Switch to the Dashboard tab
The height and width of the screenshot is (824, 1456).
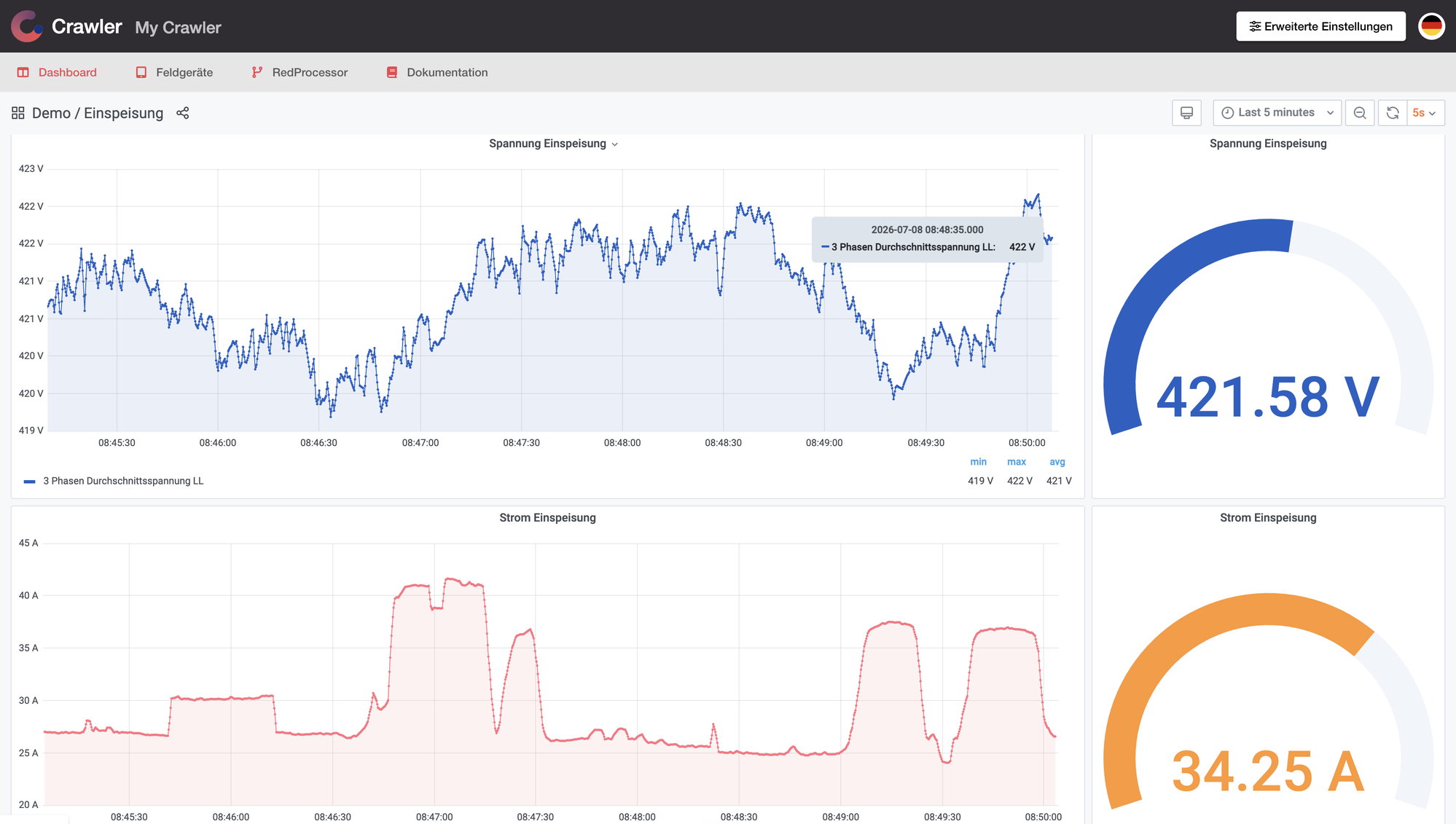(x=57, y=72)
